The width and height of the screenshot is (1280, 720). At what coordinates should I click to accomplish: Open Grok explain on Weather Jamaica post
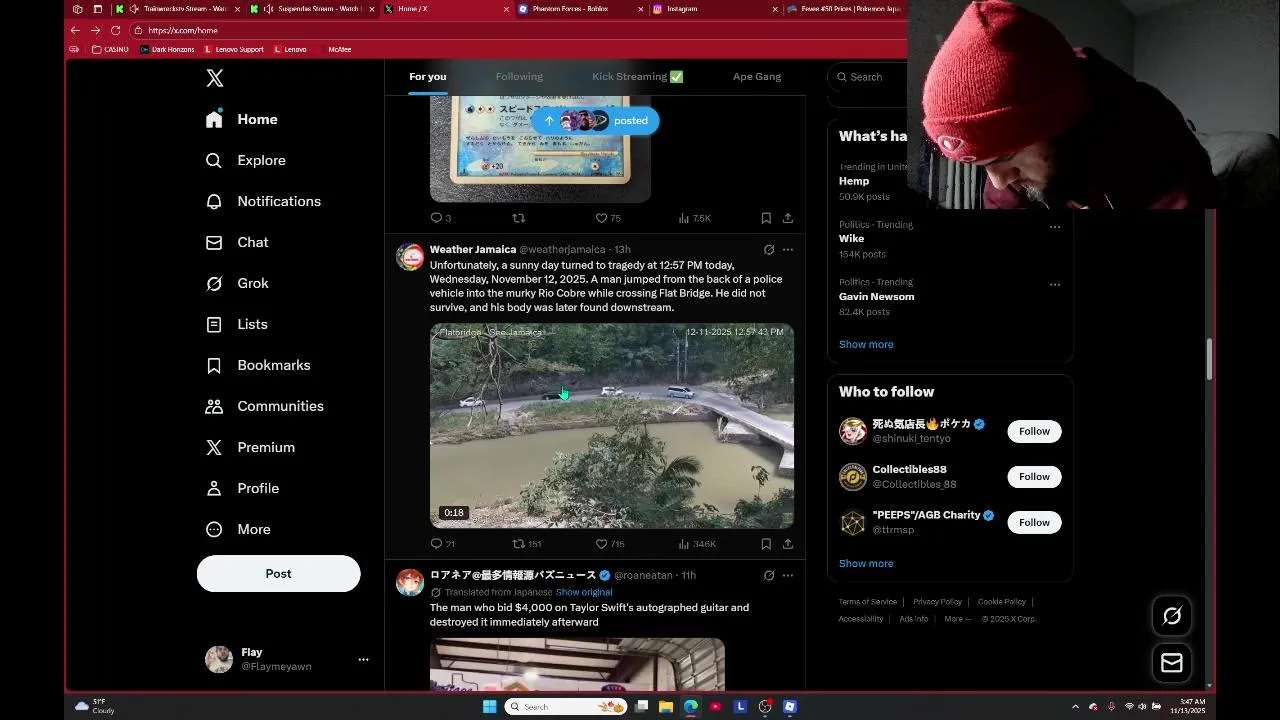(x=769, y=250)
